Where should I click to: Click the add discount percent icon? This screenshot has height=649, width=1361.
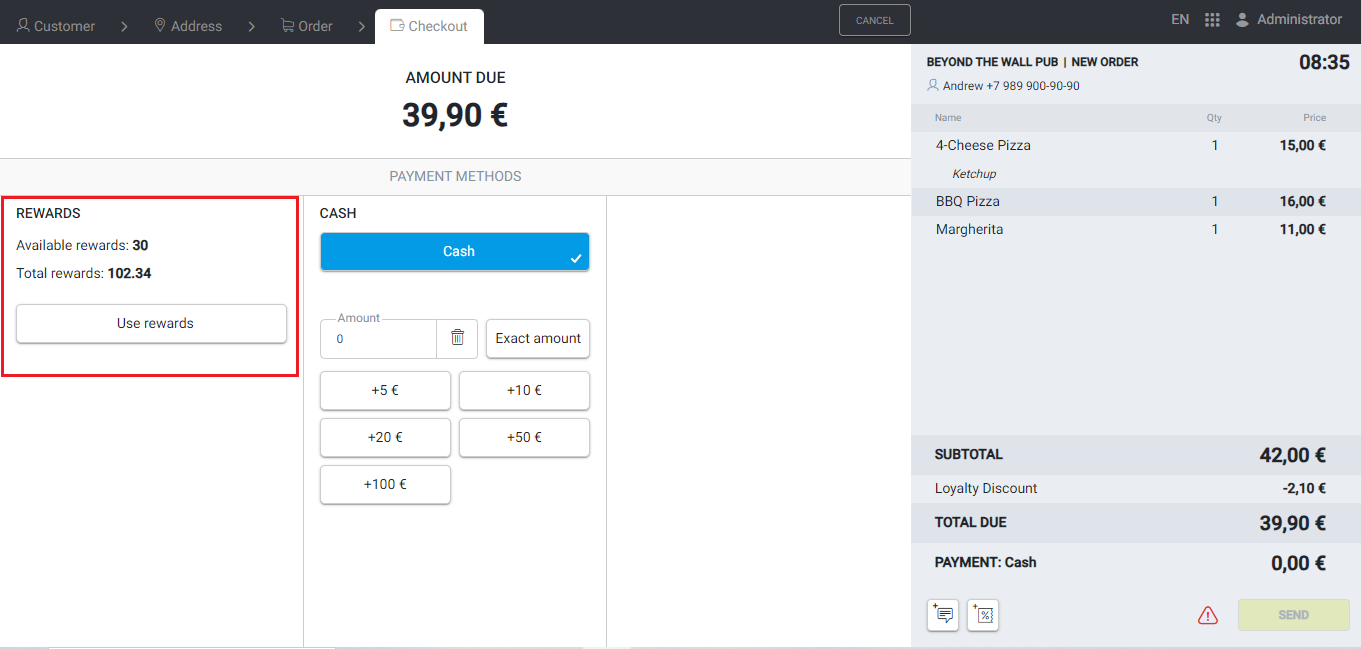[983, 615]
